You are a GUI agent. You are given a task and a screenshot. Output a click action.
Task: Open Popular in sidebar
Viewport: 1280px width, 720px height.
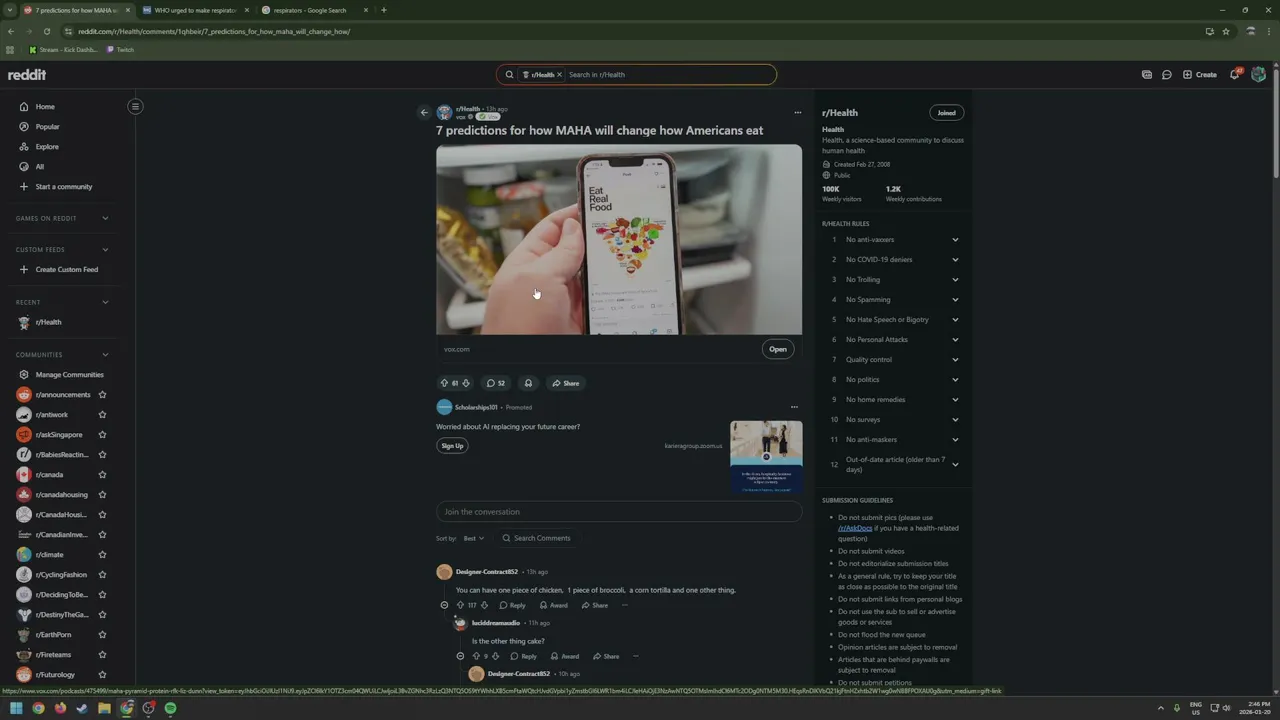(x=47, y=127)
